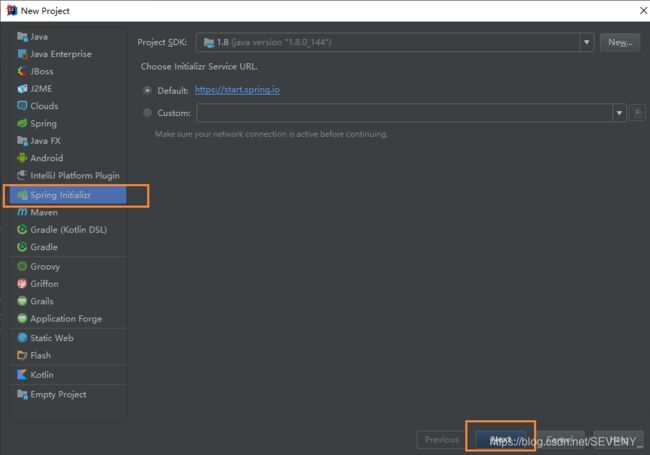Select the 'IntelliJ Platform Plugin' list row

68,175
